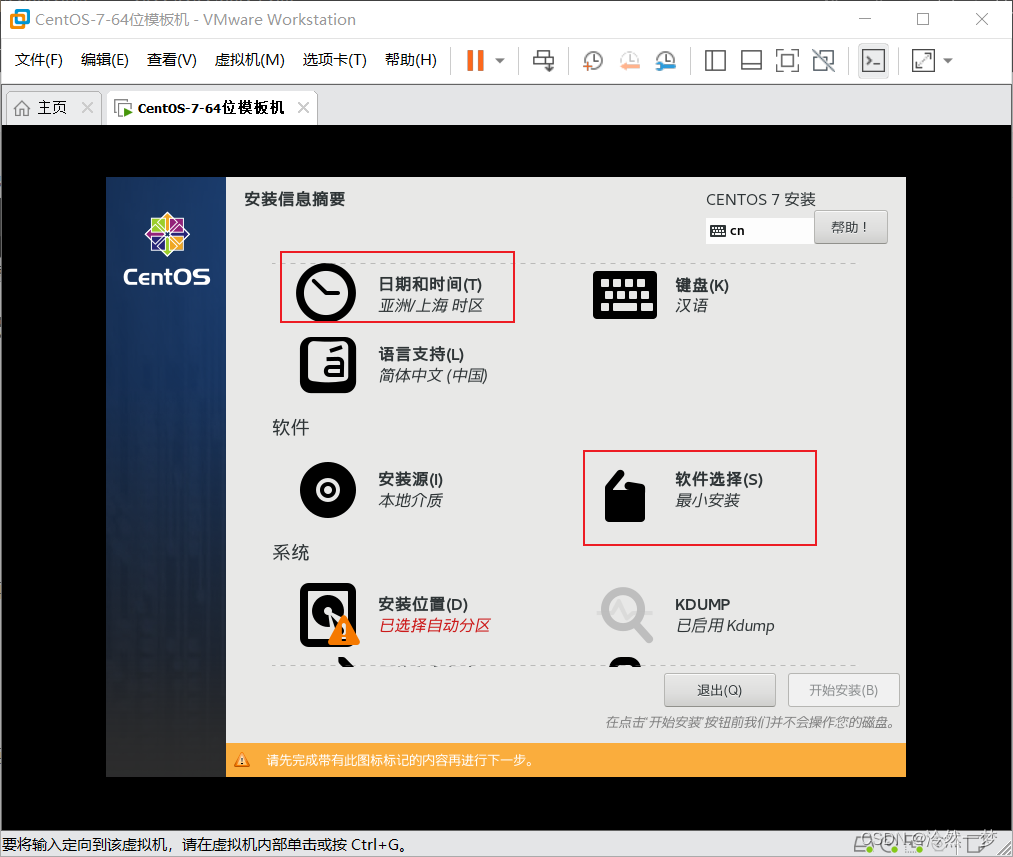Image resolution: width=1013 pixels, height=857 pixels.
Task: Minimize the VMware Workstation window
Action: (865, 19)
